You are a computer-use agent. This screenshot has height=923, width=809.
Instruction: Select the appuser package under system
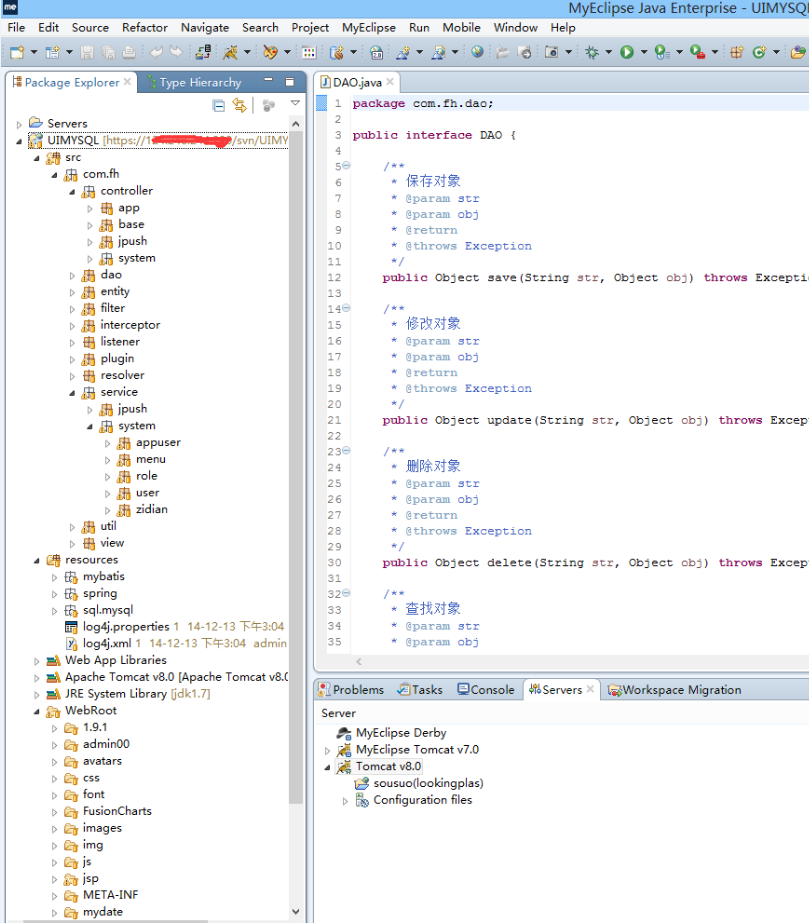point(158,442)
